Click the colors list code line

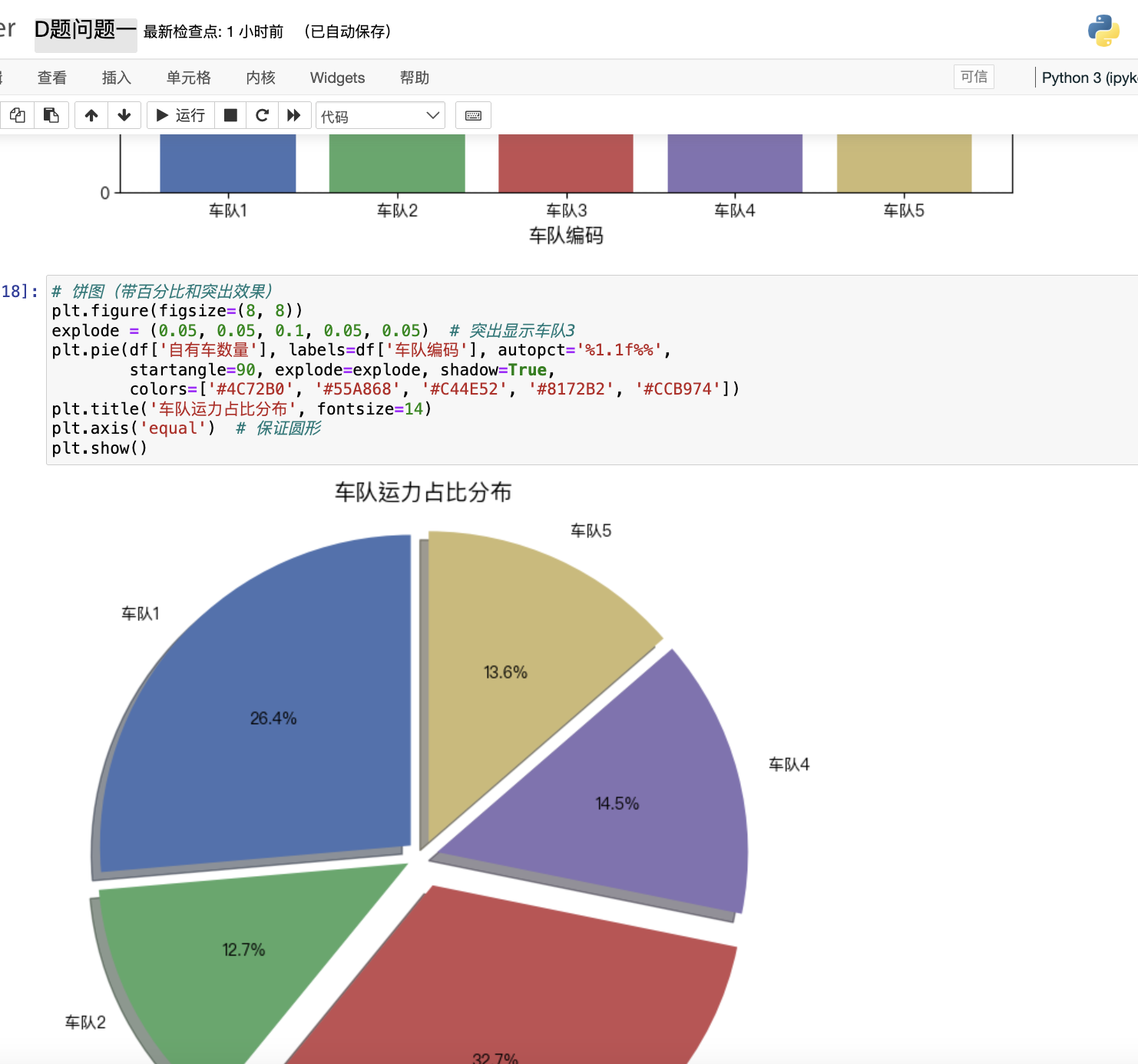coord(434,389)
